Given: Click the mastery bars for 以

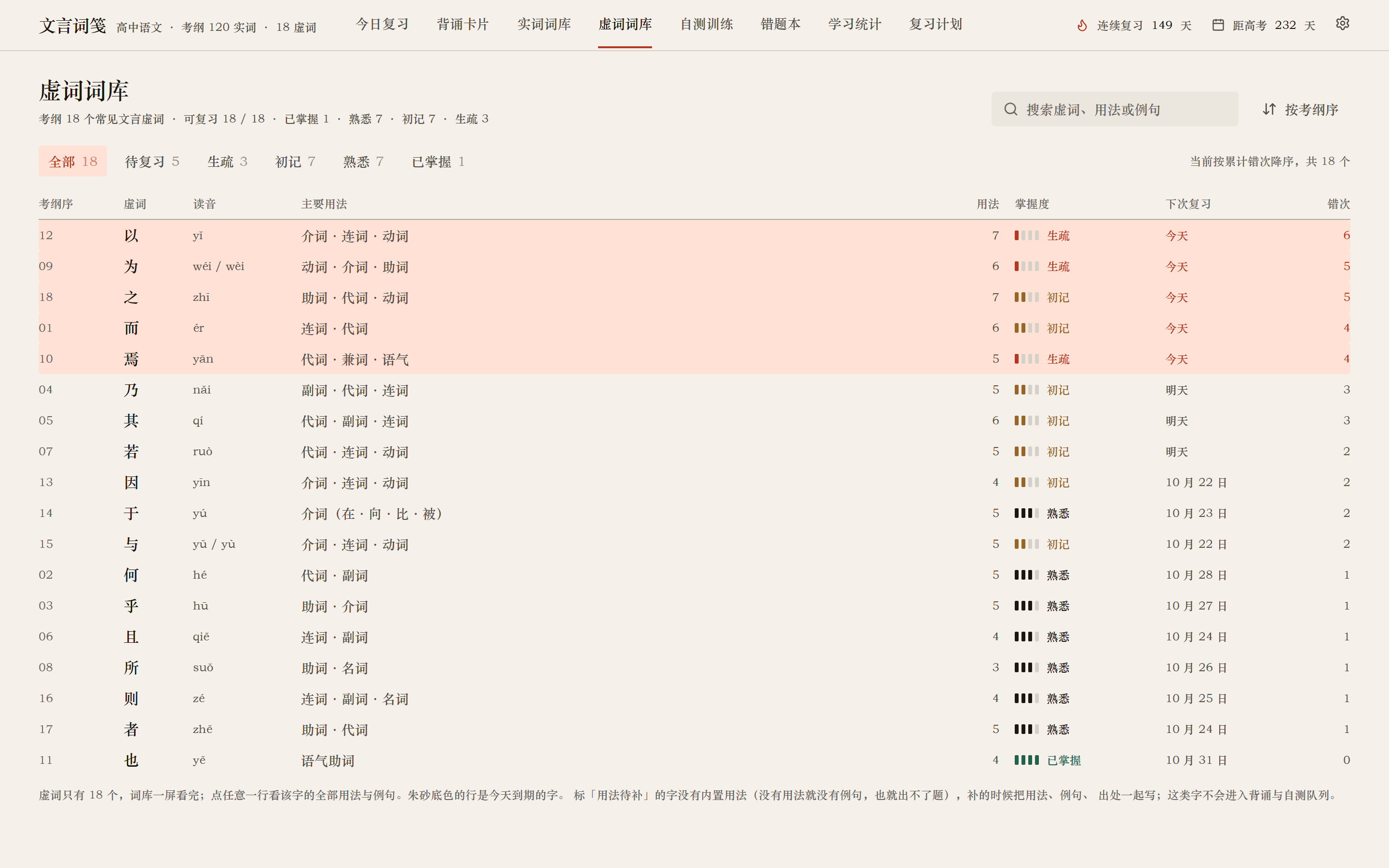Looking at the screenshot, I should [x=1026, y=235].
